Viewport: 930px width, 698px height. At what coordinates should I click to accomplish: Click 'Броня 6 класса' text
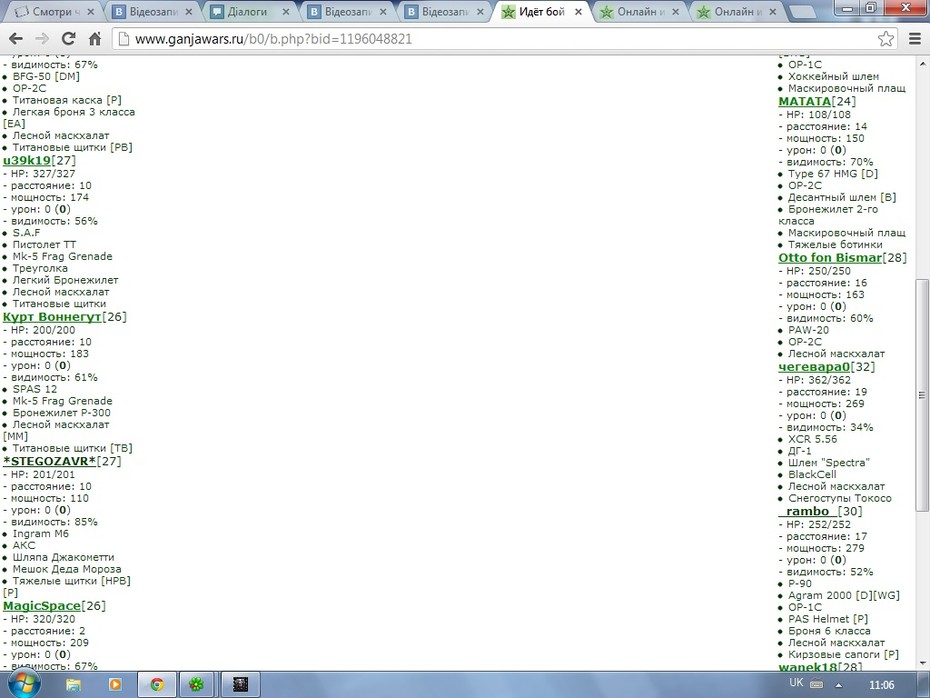(x=829, y=631)
